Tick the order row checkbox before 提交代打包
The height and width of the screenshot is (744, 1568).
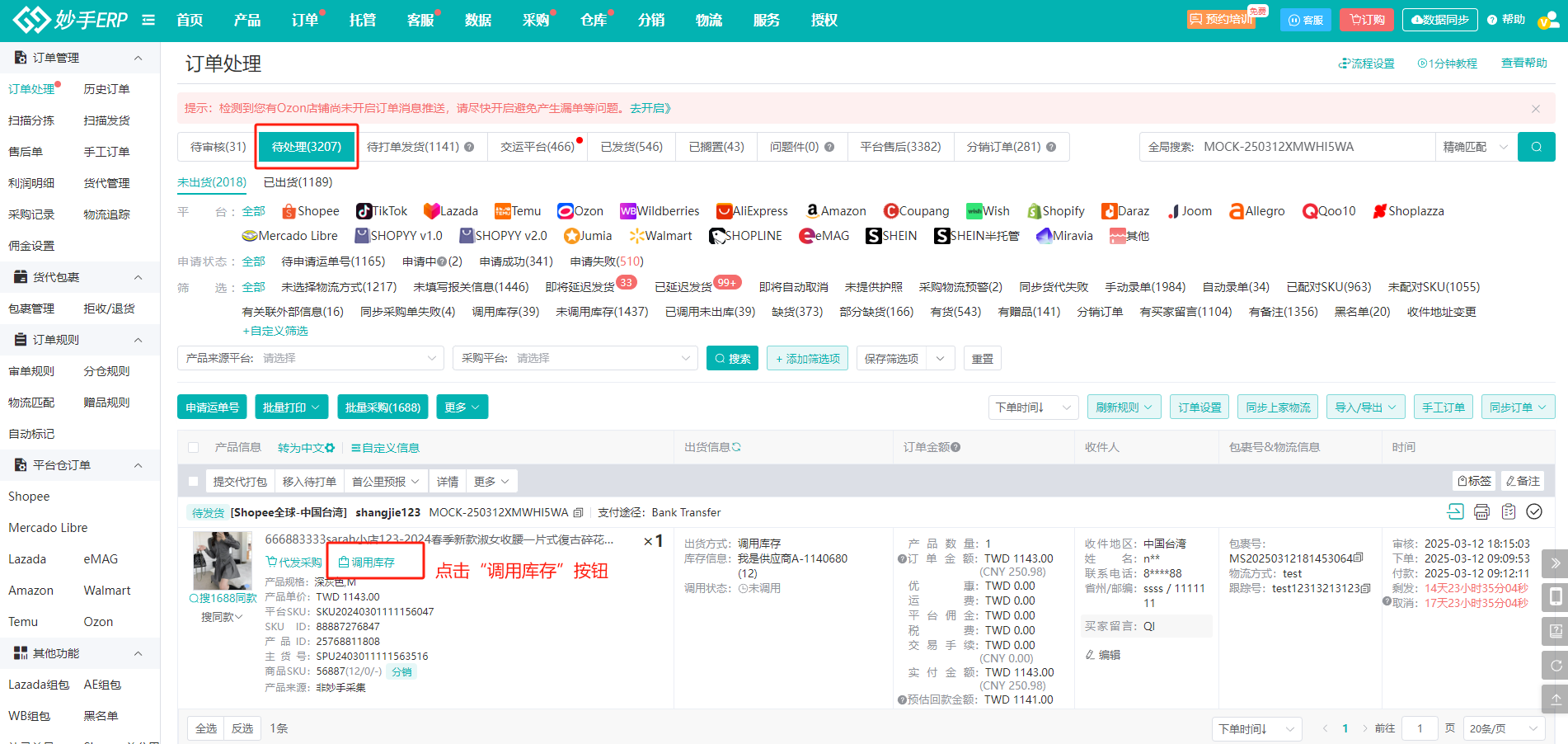(x=194, y=482)
